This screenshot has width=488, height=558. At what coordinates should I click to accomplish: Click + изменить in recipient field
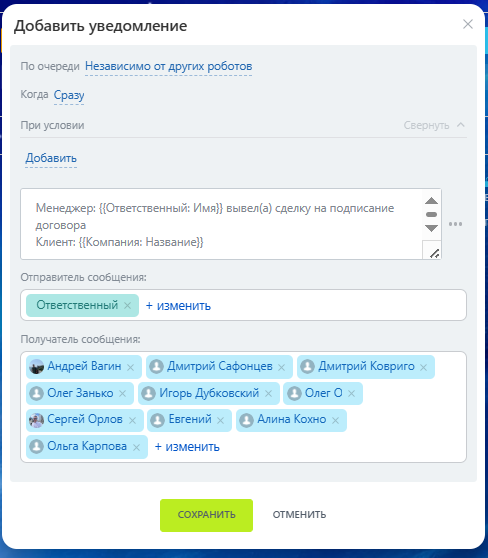187,447
